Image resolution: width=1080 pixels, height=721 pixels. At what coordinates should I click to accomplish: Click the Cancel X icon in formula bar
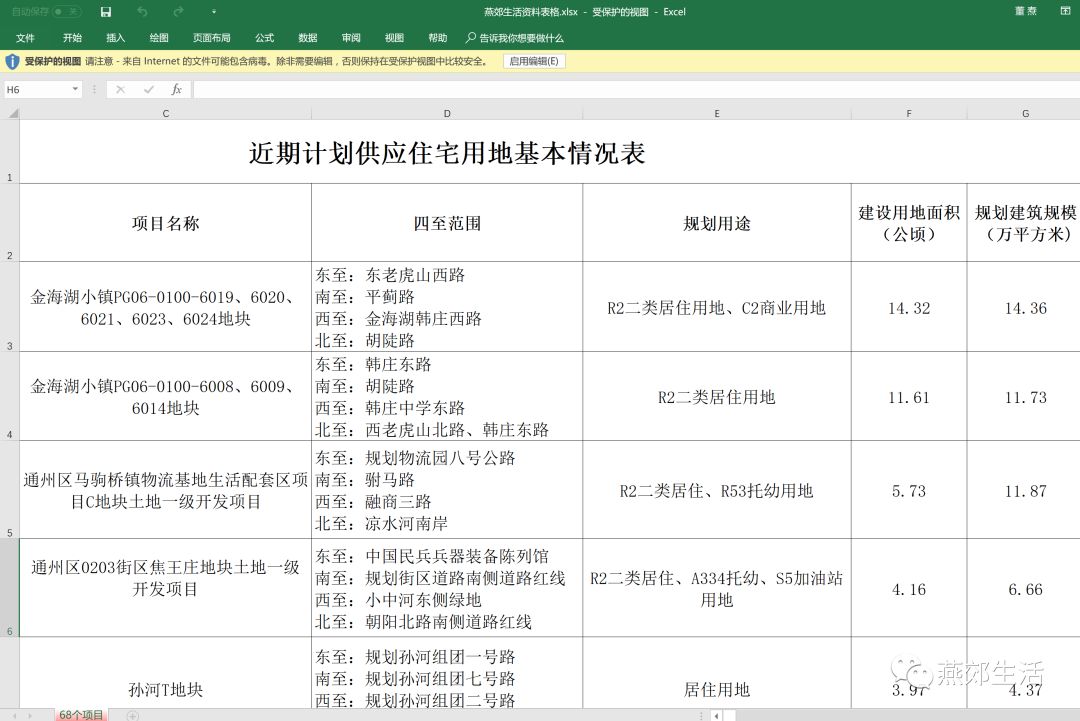tap(120, 89)
